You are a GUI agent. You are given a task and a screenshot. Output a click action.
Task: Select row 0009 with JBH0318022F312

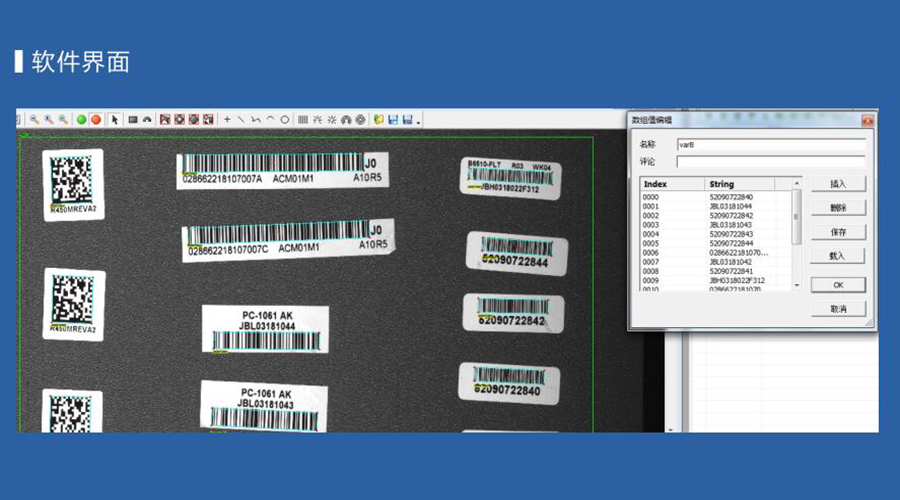point(716,280)
